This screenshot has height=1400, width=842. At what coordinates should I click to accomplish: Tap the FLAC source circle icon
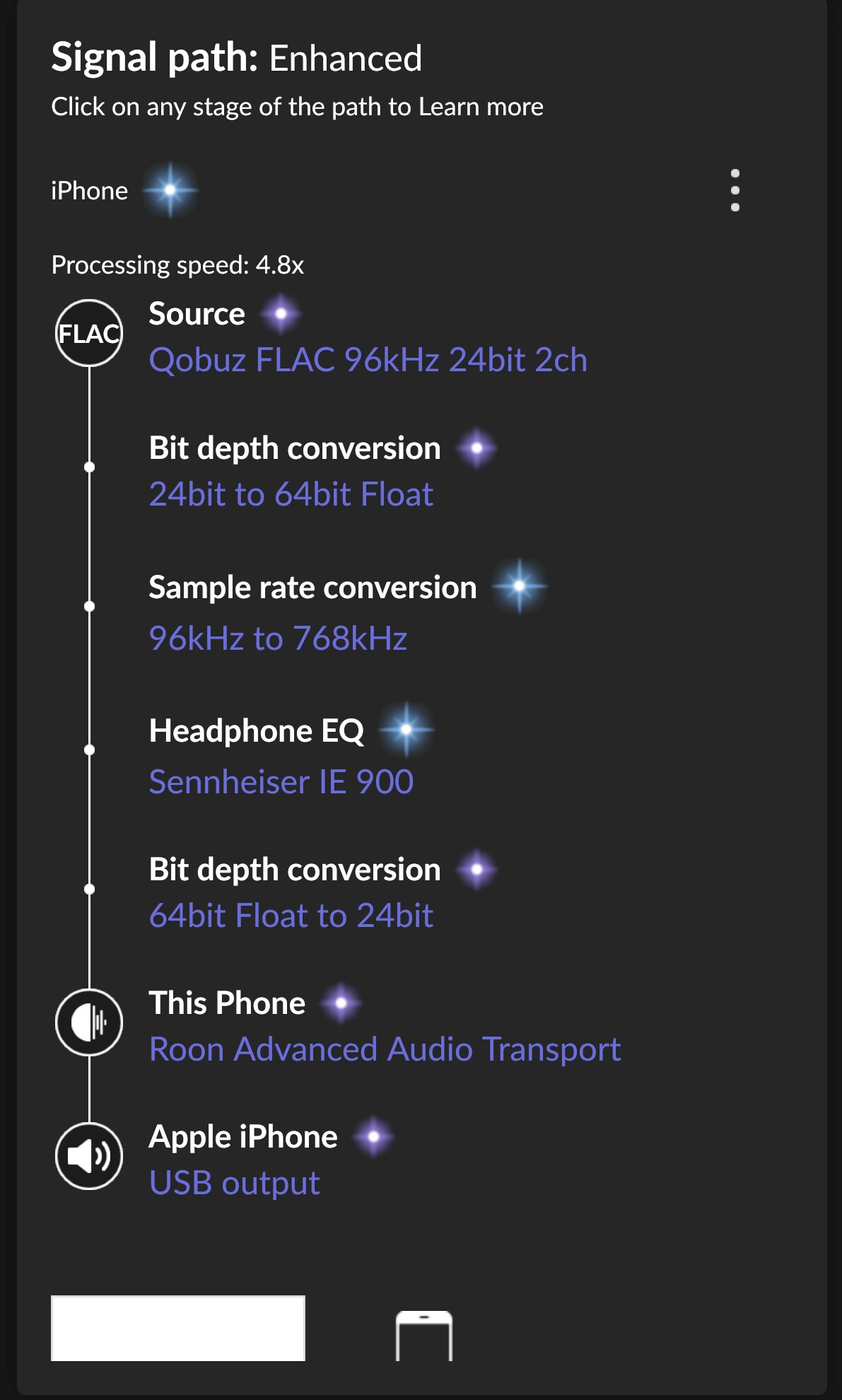(89, 333)
